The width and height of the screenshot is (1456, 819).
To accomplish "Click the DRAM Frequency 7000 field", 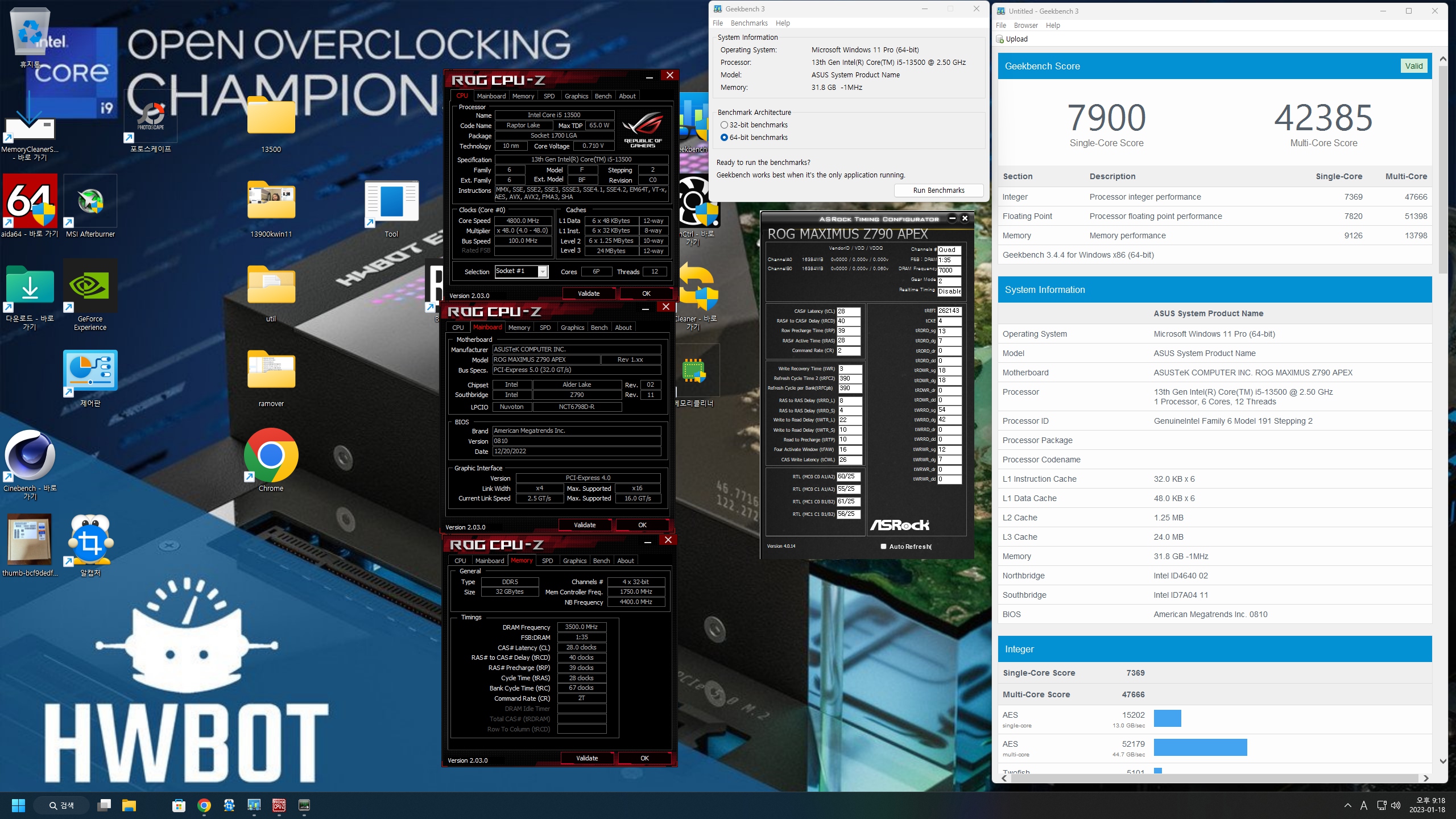I will pos(949,270).
